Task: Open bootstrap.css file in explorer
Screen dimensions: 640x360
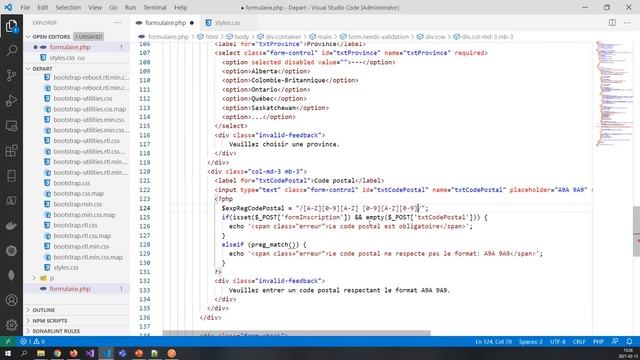Action: click(77, 183)
